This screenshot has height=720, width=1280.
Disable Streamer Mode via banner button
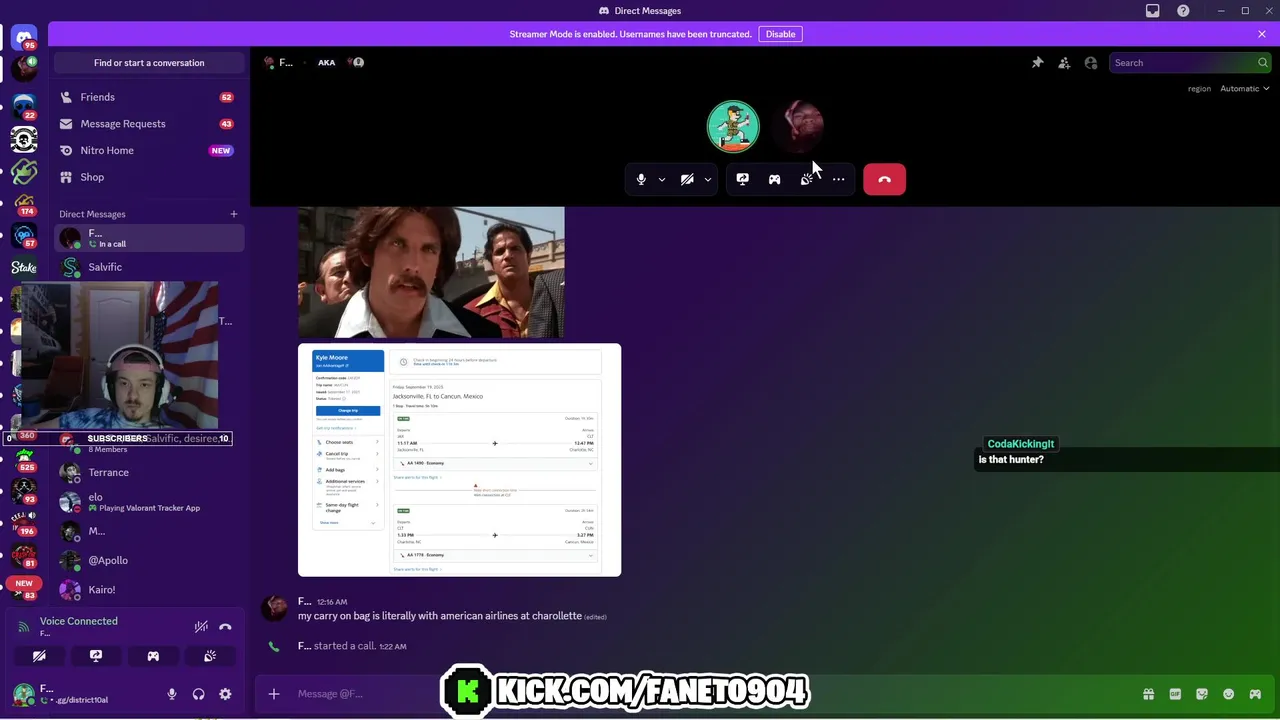780,34
